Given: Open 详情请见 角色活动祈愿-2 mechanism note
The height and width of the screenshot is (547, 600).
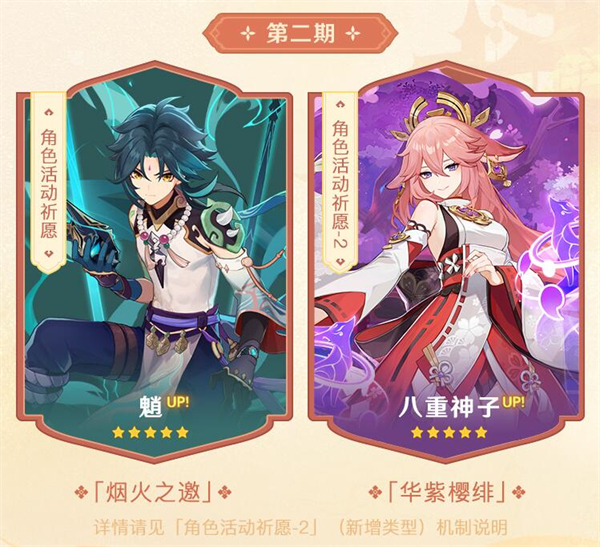Looking at the screenshot, I should 300,527.
